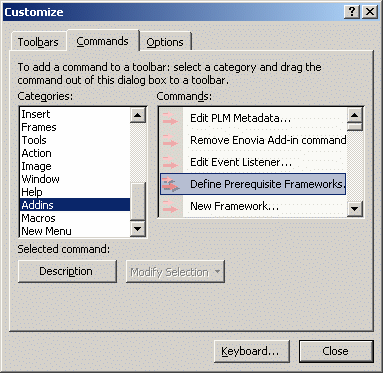Viewport: 383px width, 373px height.
Task: Click Categories list scroll down arrow
Action: [138, 229]
